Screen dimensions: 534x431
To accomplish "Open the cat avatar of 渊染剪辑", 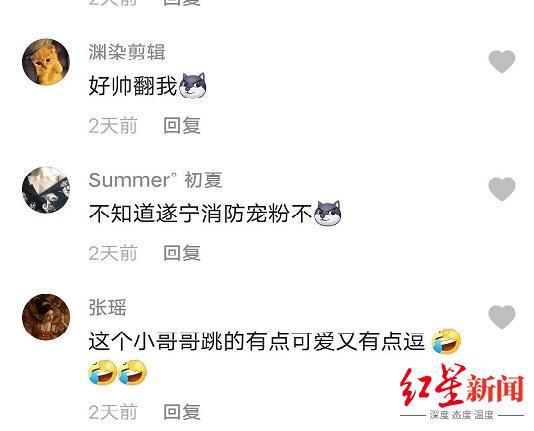I will 46,62.
